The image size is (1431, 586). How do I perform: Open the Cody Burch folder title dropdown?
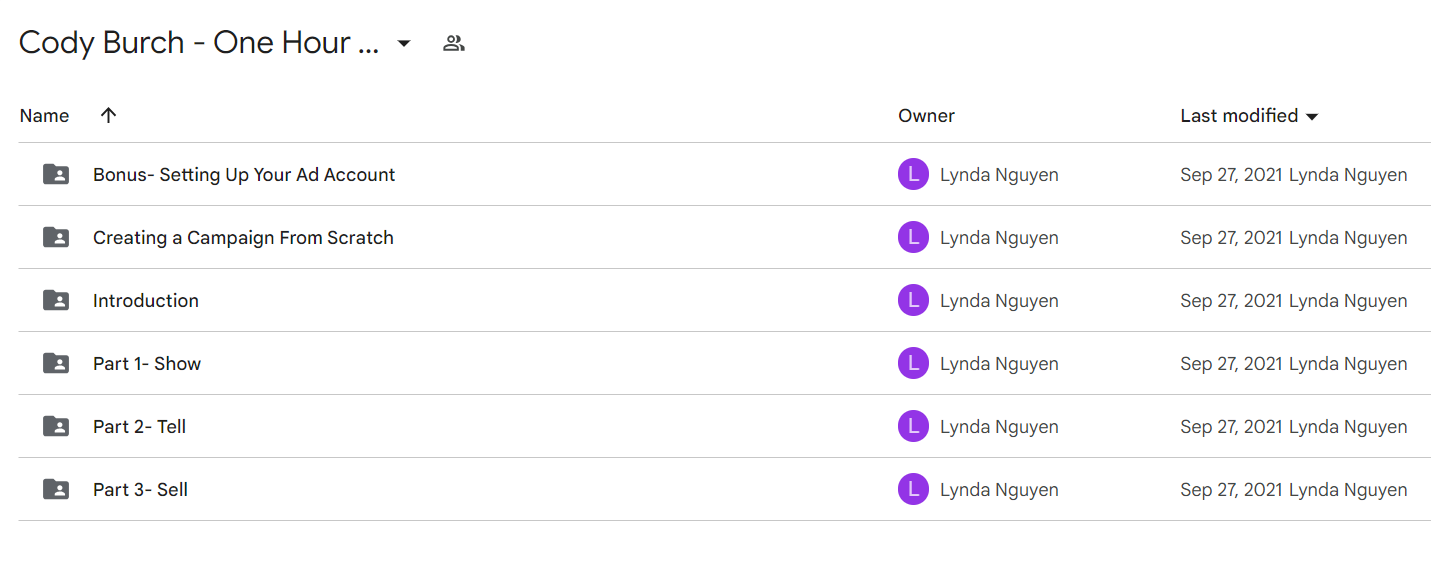tap(404, 43)
